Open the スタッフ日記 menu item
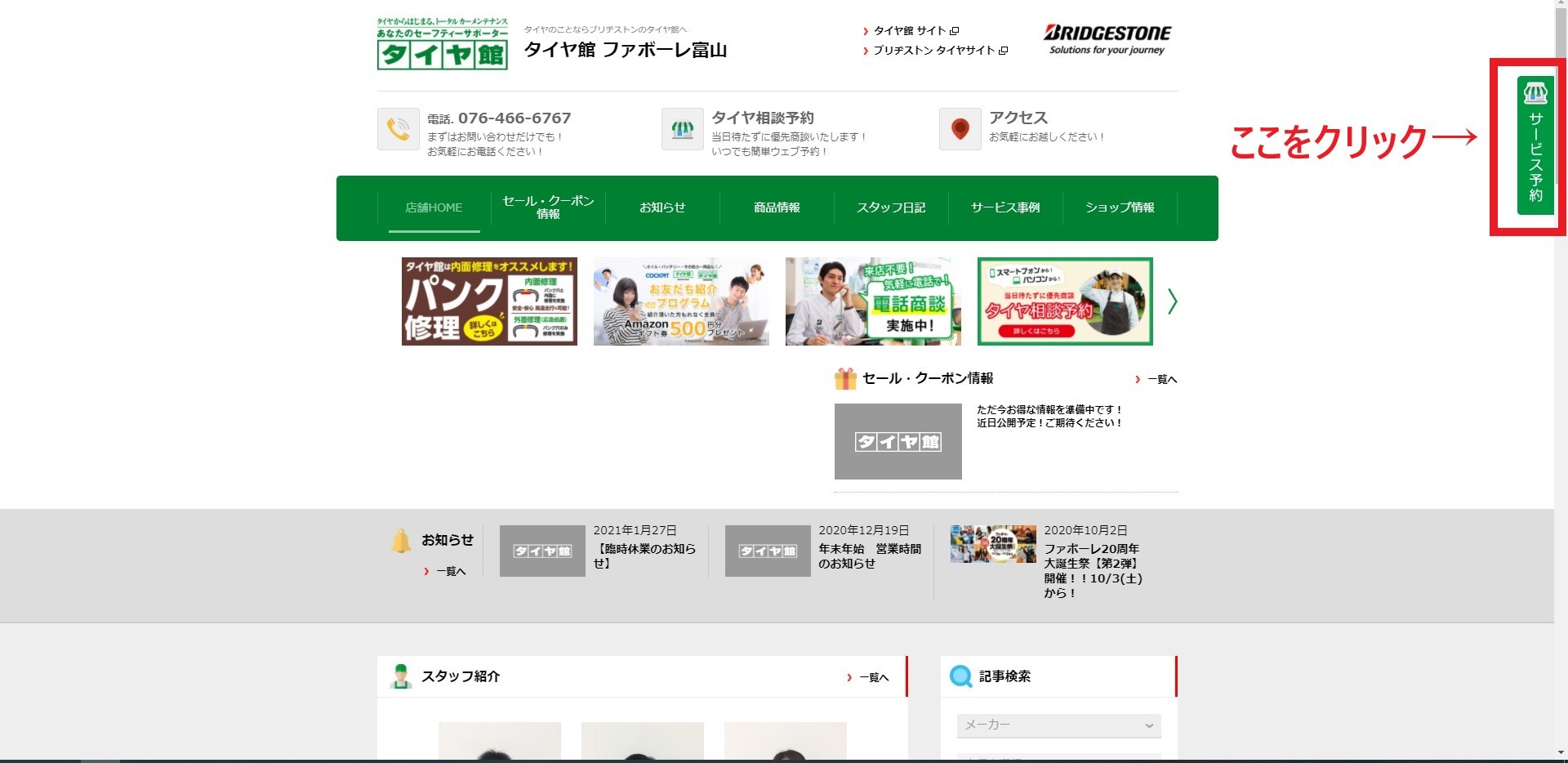This screenshot has height=763, width=1568. point(891,207)
